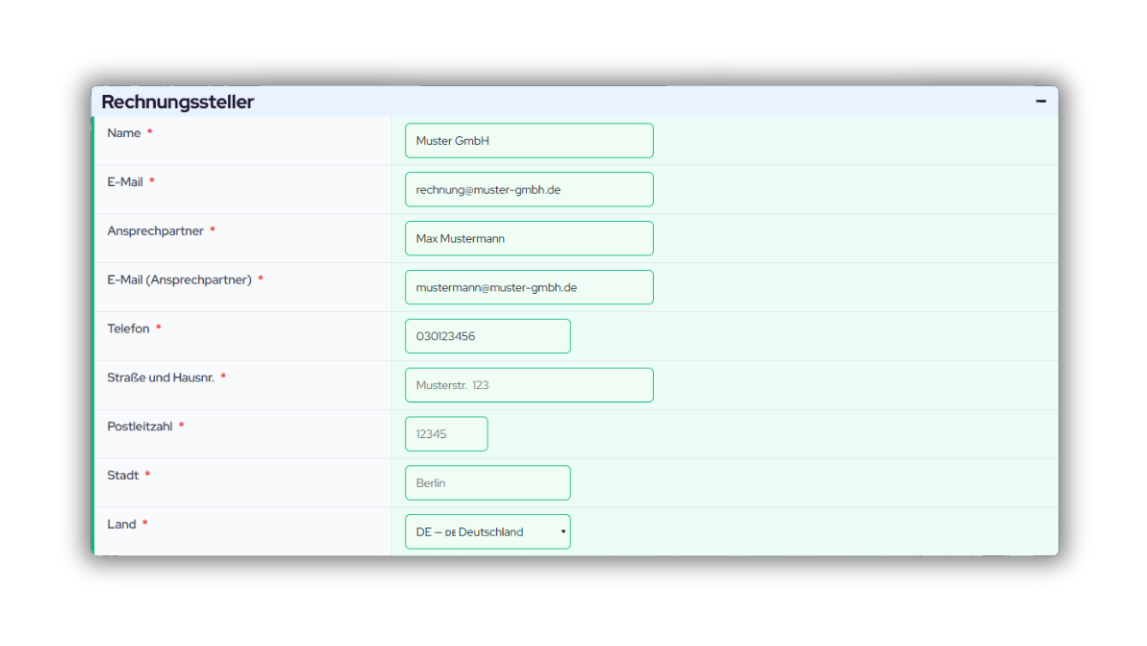Click the first E-Mail label
Image resolution: width=1147 pixels, height=646 pixels.
click(x=125, y=182)
